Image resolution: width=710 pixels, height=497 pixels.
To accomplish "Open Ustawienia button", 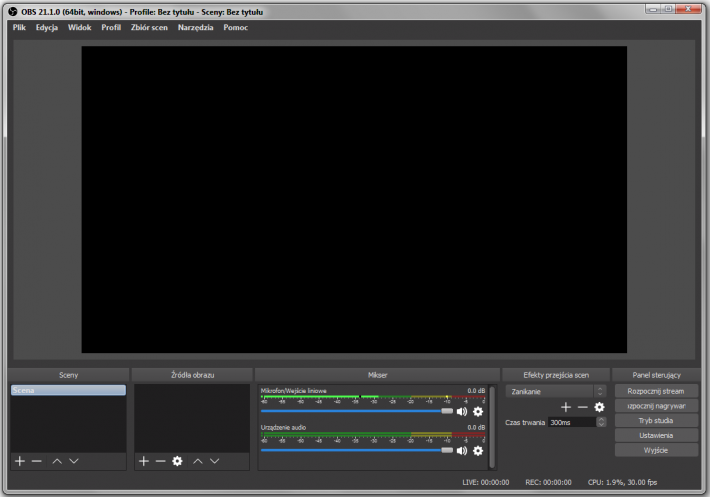I will (656, 435).
